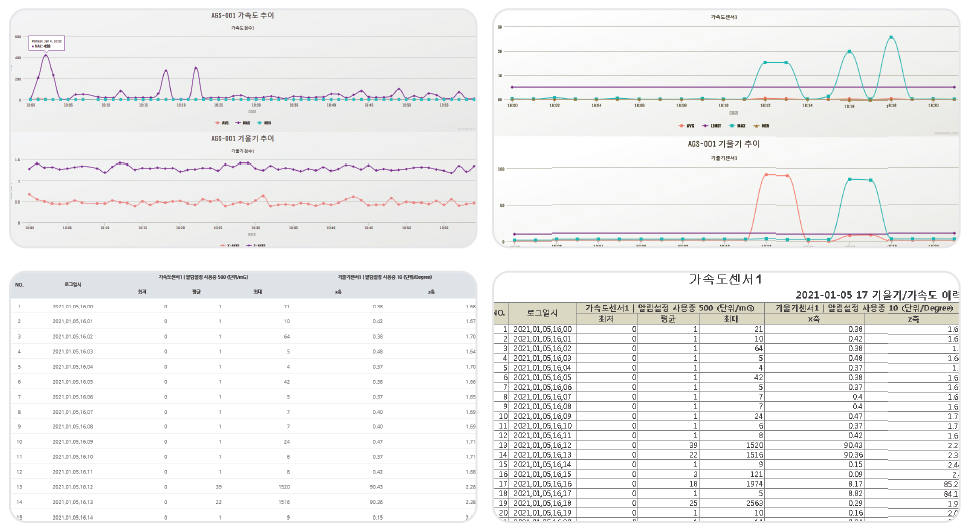Viewport: 971px width, 530px height.
Task: Click the 'NO.' column header in left table
Action: (x=18, y=284)
